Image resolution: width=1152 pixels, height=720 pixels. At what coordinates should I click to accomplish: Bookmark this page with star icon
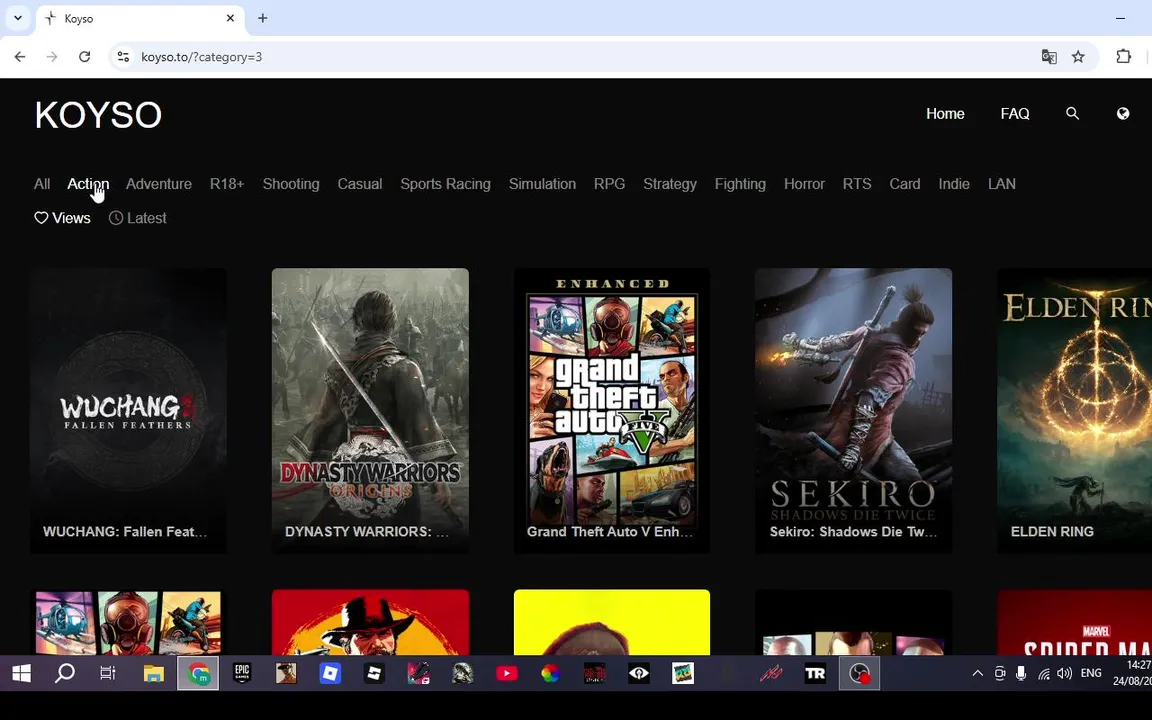click(x=1078, y=57)
